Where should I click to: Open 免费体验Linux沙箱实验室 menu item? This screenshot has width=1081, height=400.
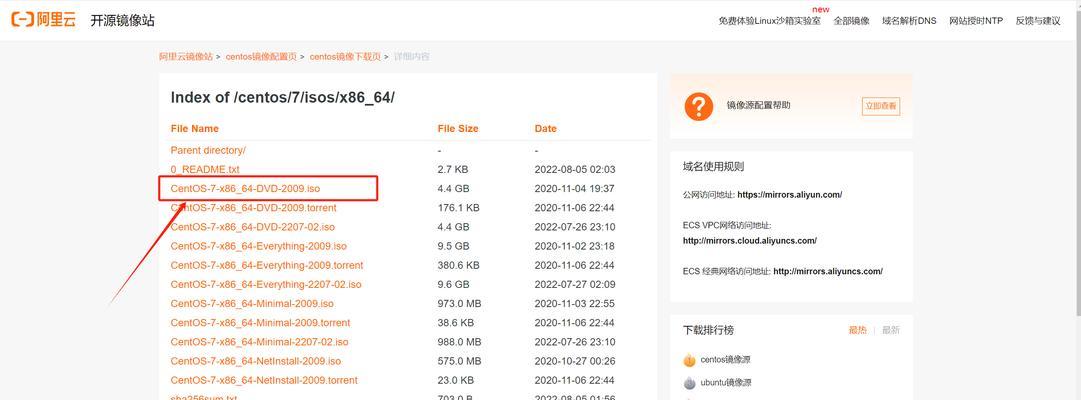[x=769, y=21]
